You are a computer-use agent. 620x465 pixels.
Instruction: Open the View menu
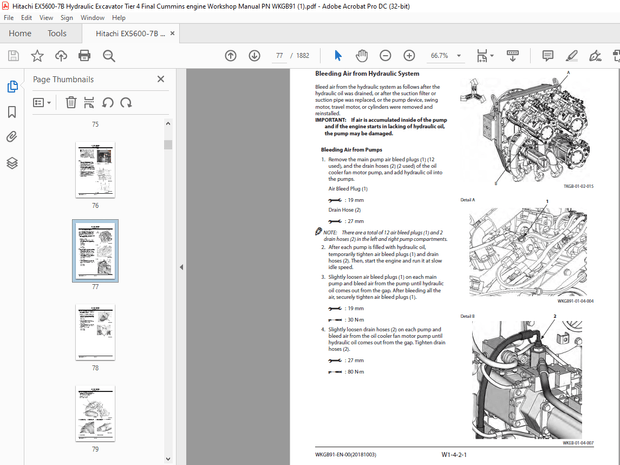tap(46, 18)
